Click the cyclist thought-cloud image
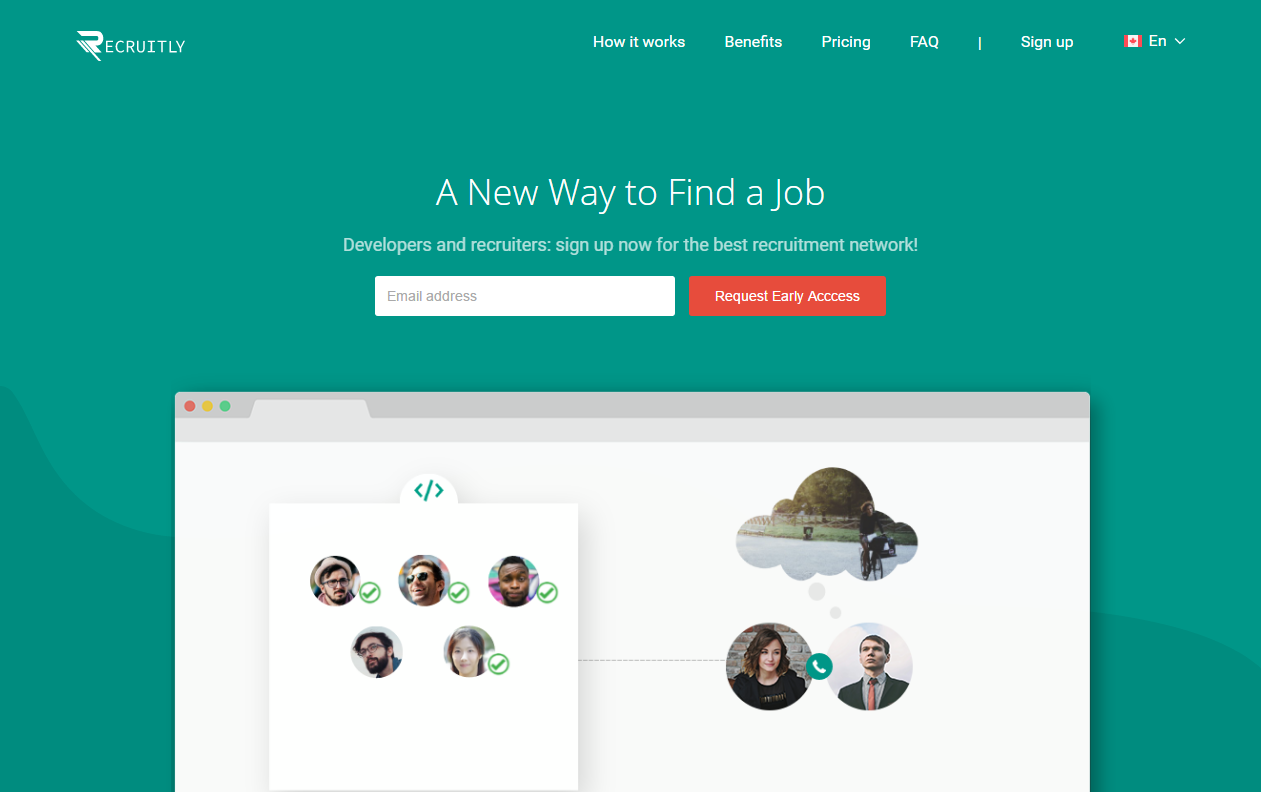The image size is (1261, 792). point(827,524)
